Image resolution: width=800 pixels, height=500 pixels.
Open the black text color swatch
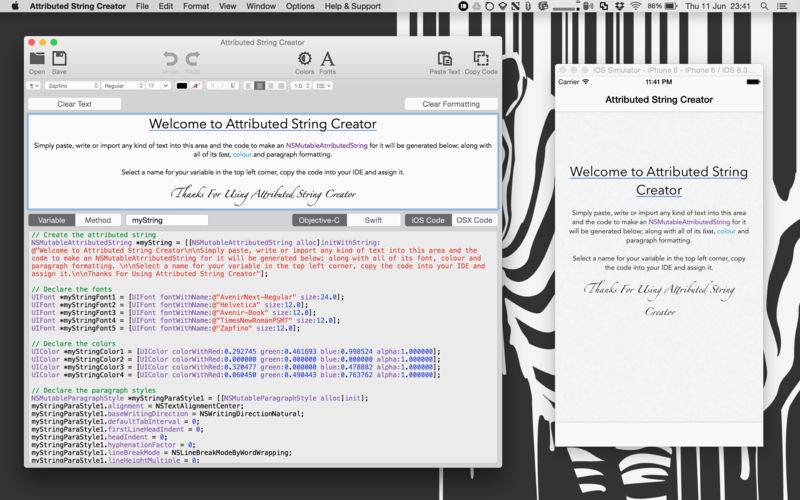pyautogui.click(x=182, y=86)
